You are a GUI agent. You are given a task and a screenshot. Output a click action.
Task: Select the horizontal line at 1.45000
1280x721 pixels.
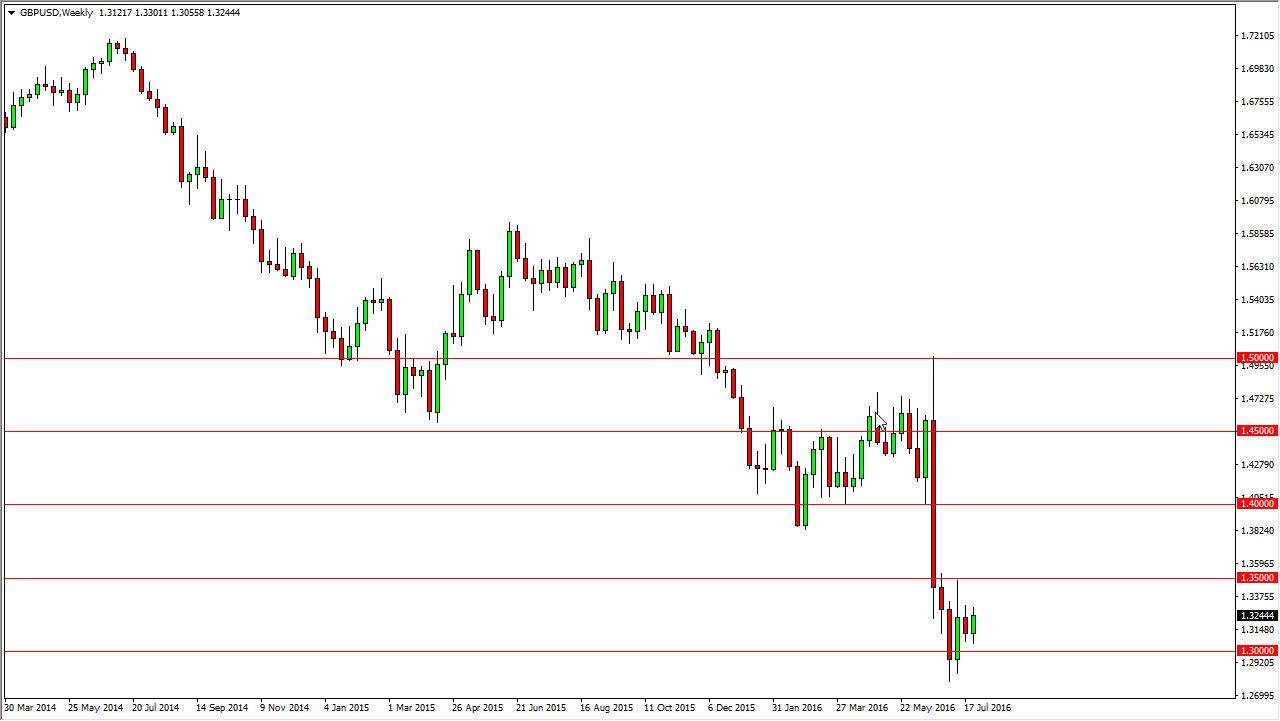click(600, 431)
